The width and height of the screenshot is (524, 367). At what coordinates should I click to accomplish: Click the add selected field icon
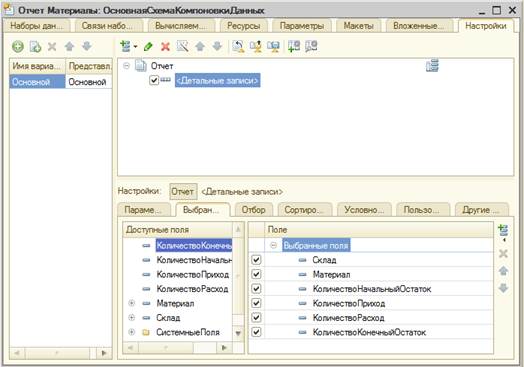tap(503, 231)
